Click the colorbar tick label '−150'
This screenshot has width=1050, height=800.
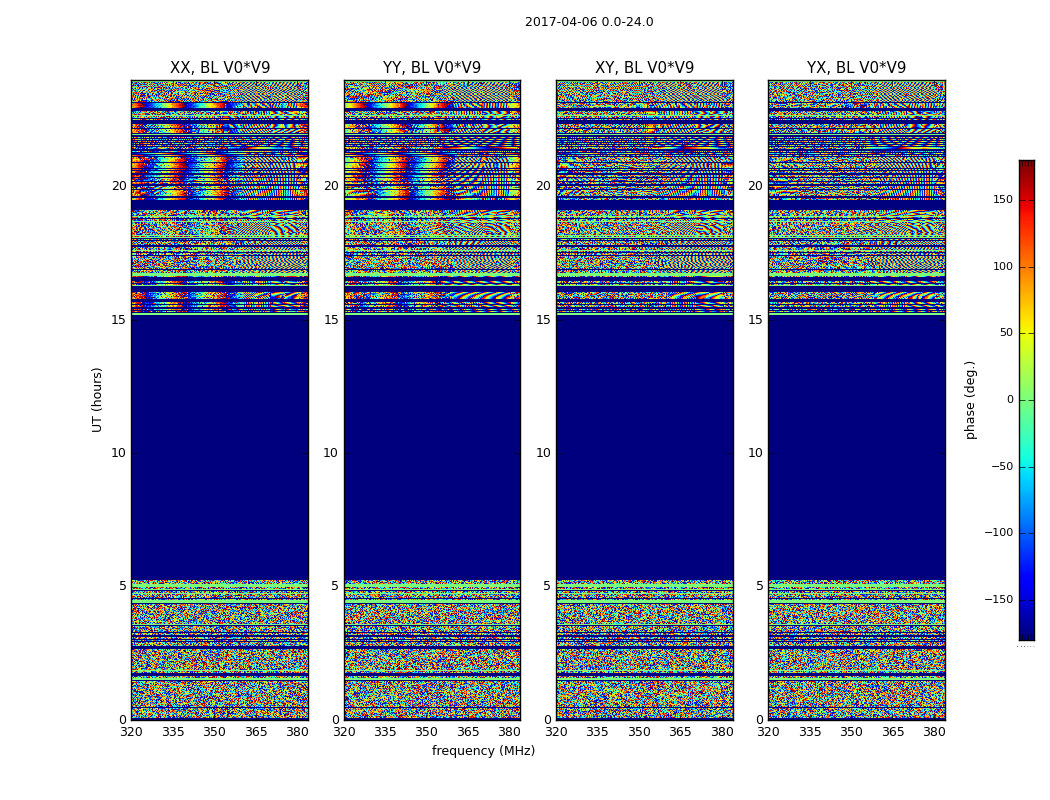(998, 600)
